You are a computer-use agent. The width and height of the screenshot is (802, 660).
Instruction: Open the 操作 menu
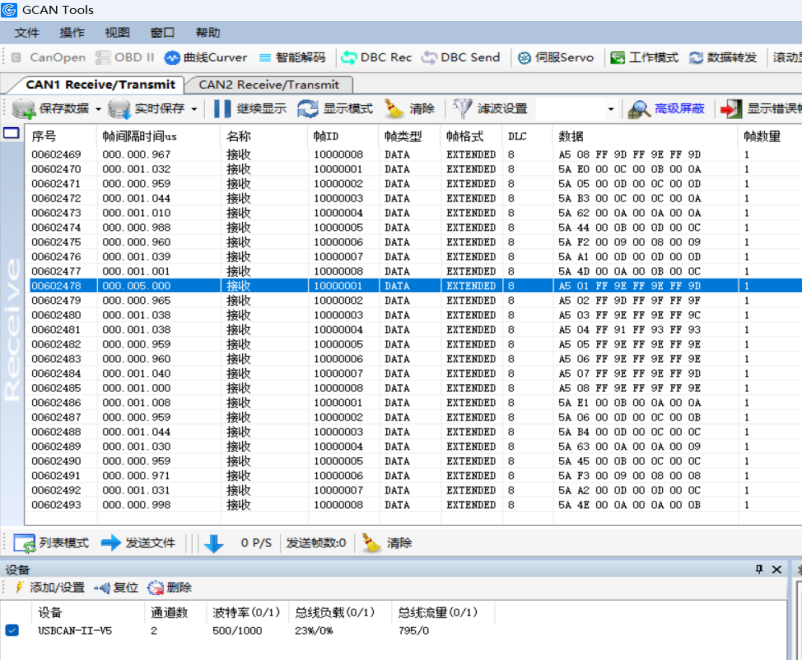click(x=72, y=33)
